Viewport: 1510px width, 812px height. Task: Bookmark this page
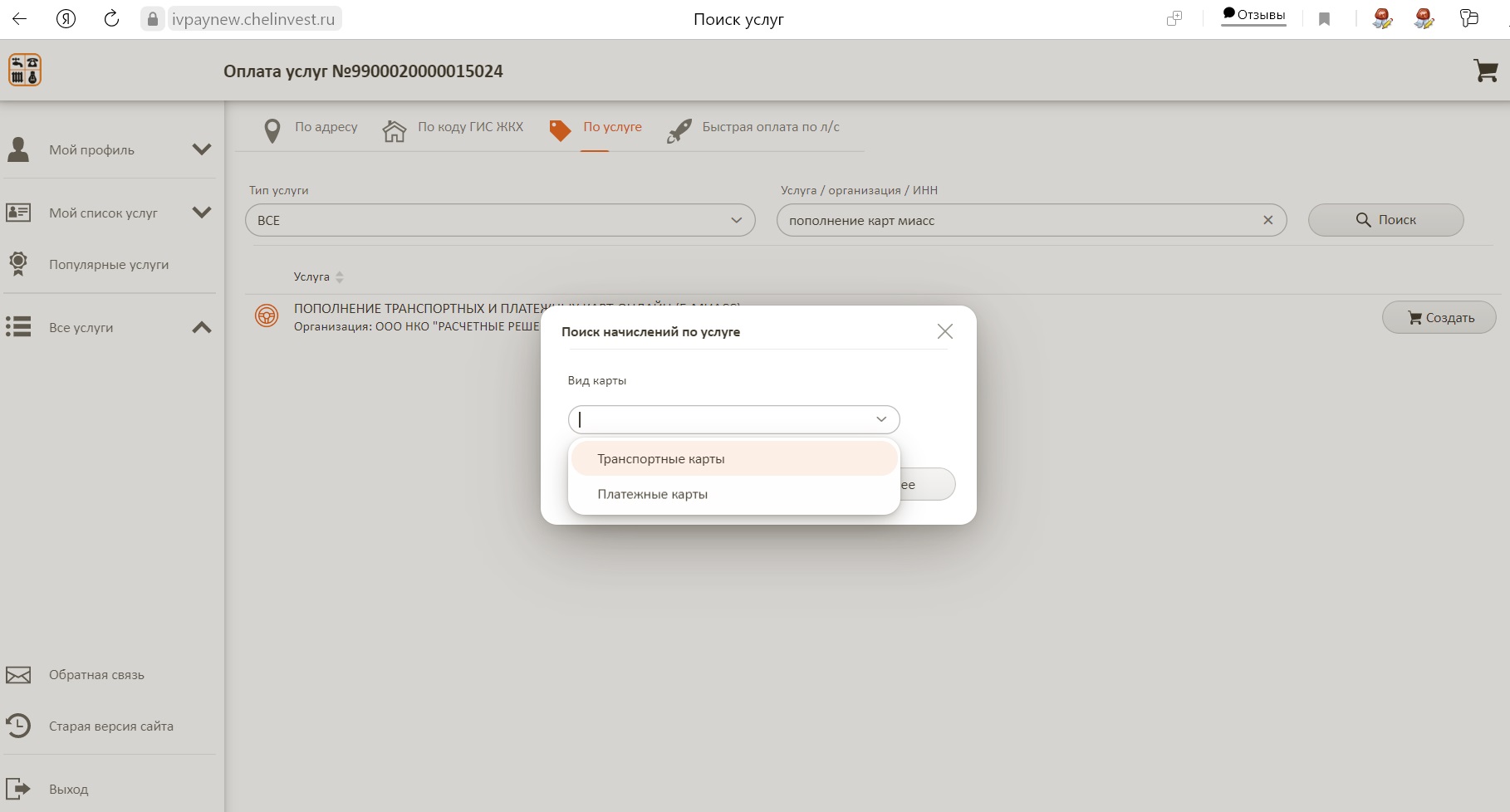1324,19
